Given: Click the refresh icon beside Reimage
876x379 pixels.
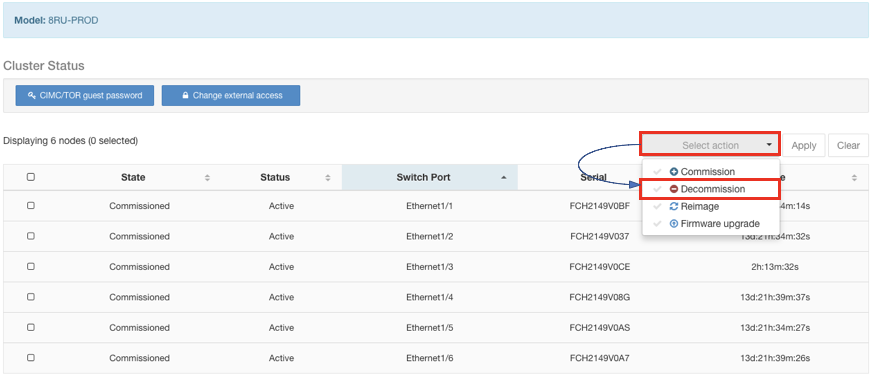Looking at the screenshot, I should coord(674,207).
